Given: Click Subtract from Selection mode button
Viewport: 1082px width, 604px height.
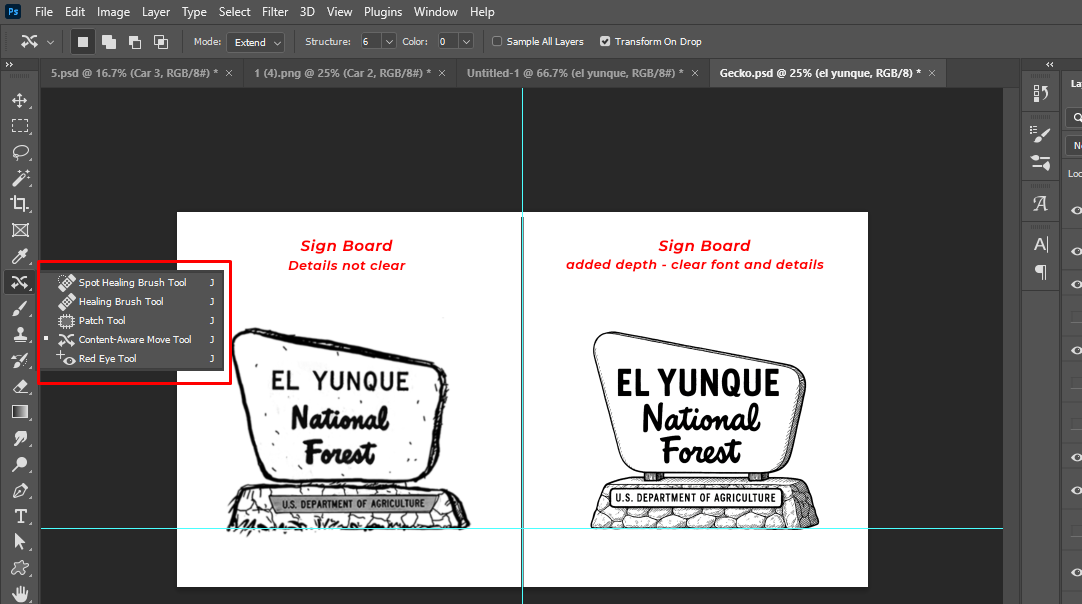Looking at the screenshot, I should click(135, 42).
